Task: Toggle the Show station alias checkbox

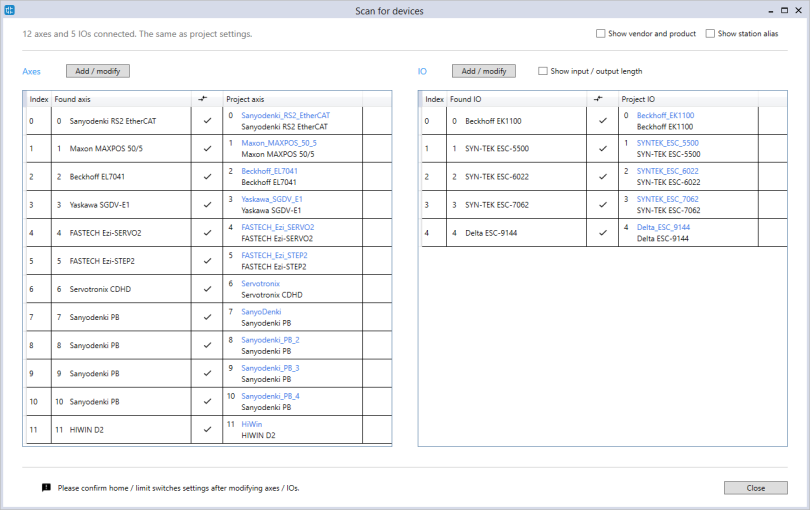Action: coord(710,34)
